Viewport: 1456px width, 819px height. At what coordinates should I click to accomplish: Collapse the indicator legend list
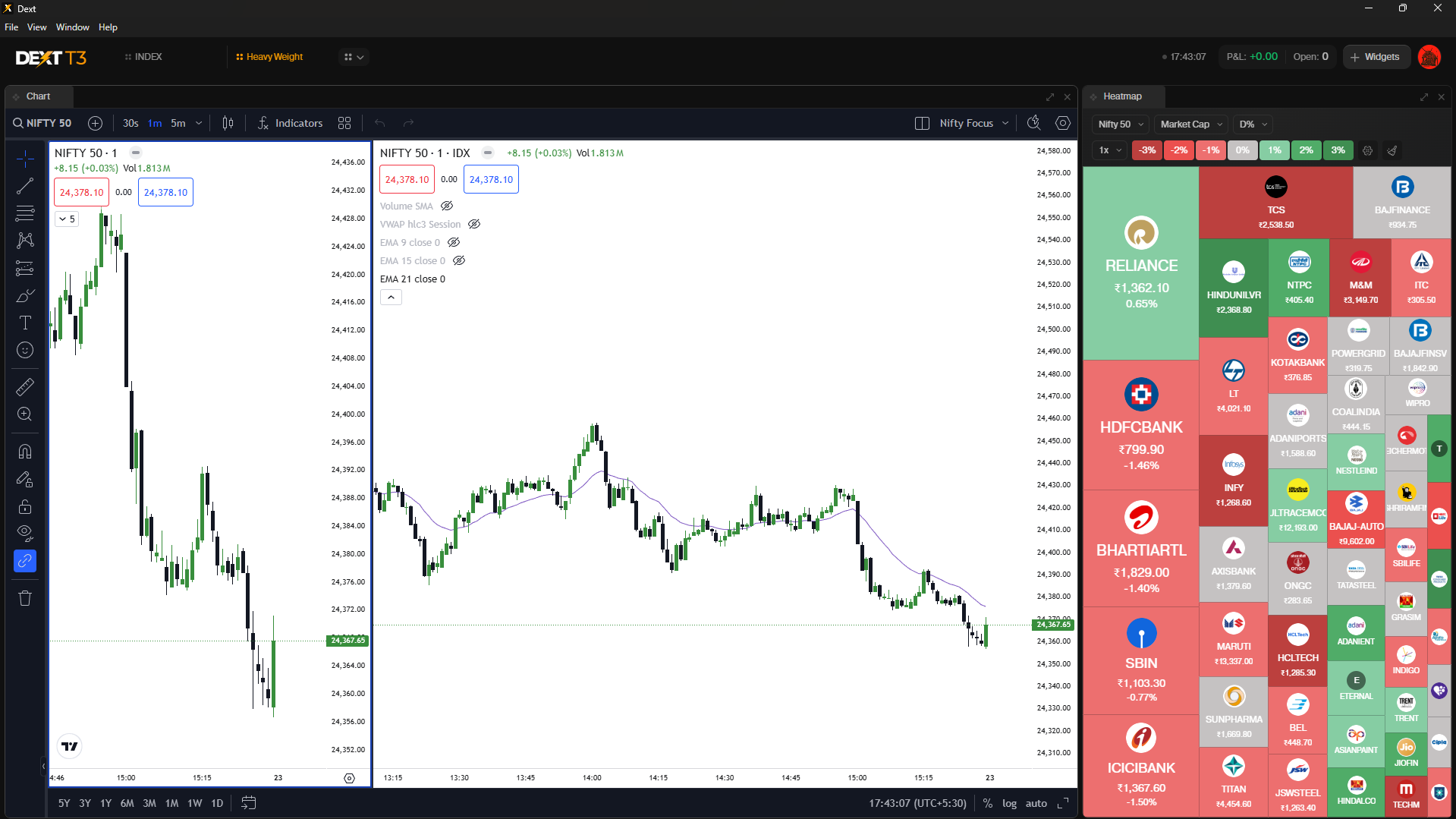[x=391, y=298]
